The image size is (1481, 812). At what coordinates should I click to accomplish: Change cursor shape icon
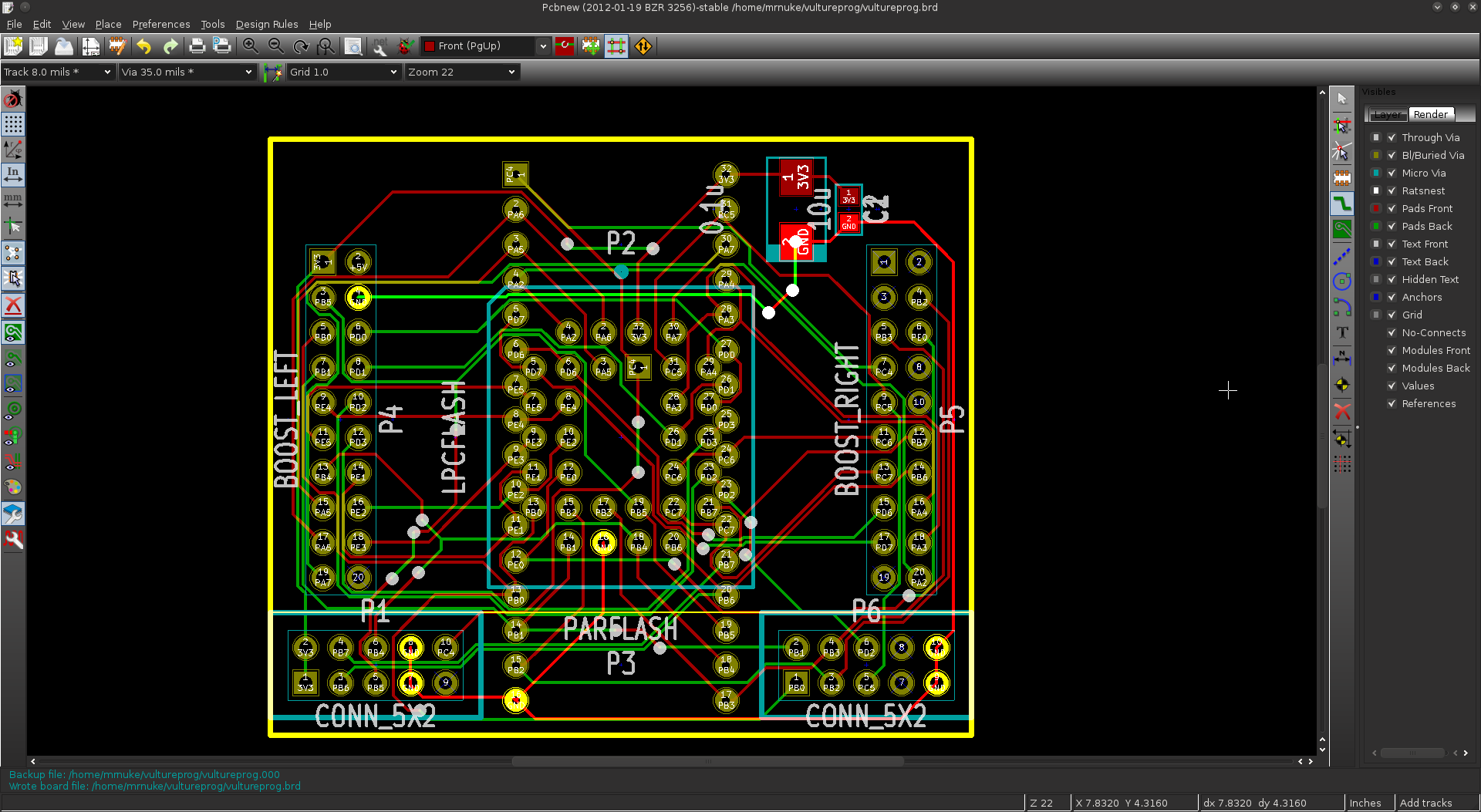13,227
